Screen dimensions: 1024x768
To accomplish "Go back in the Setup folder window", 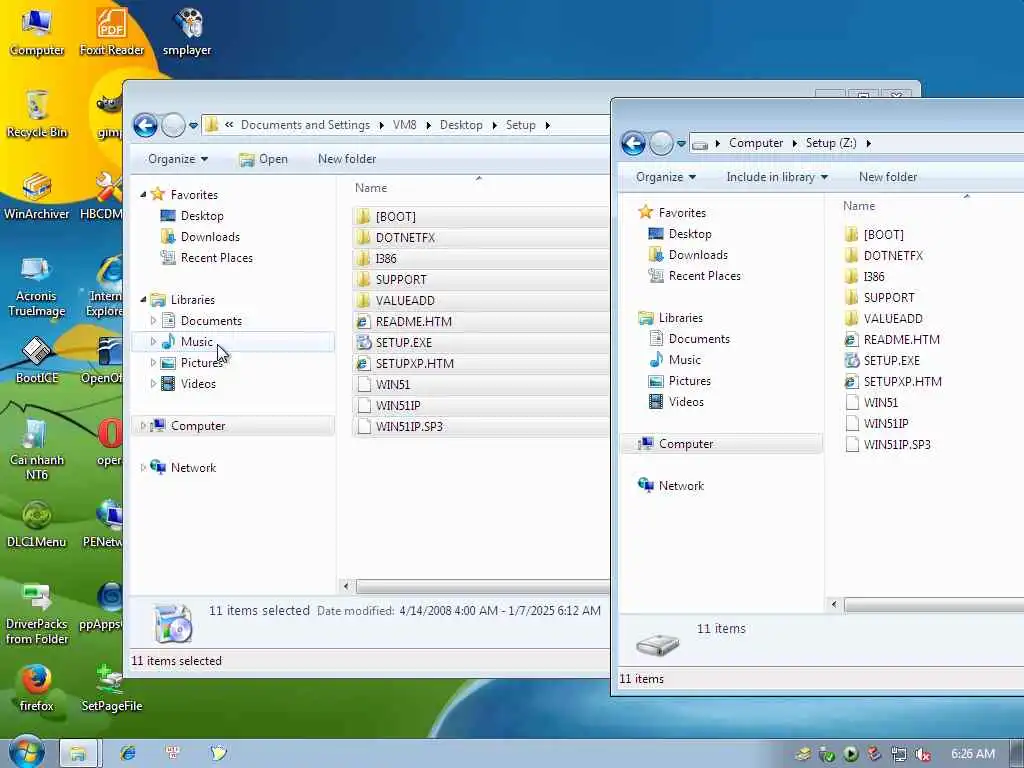I will point(145,125).
